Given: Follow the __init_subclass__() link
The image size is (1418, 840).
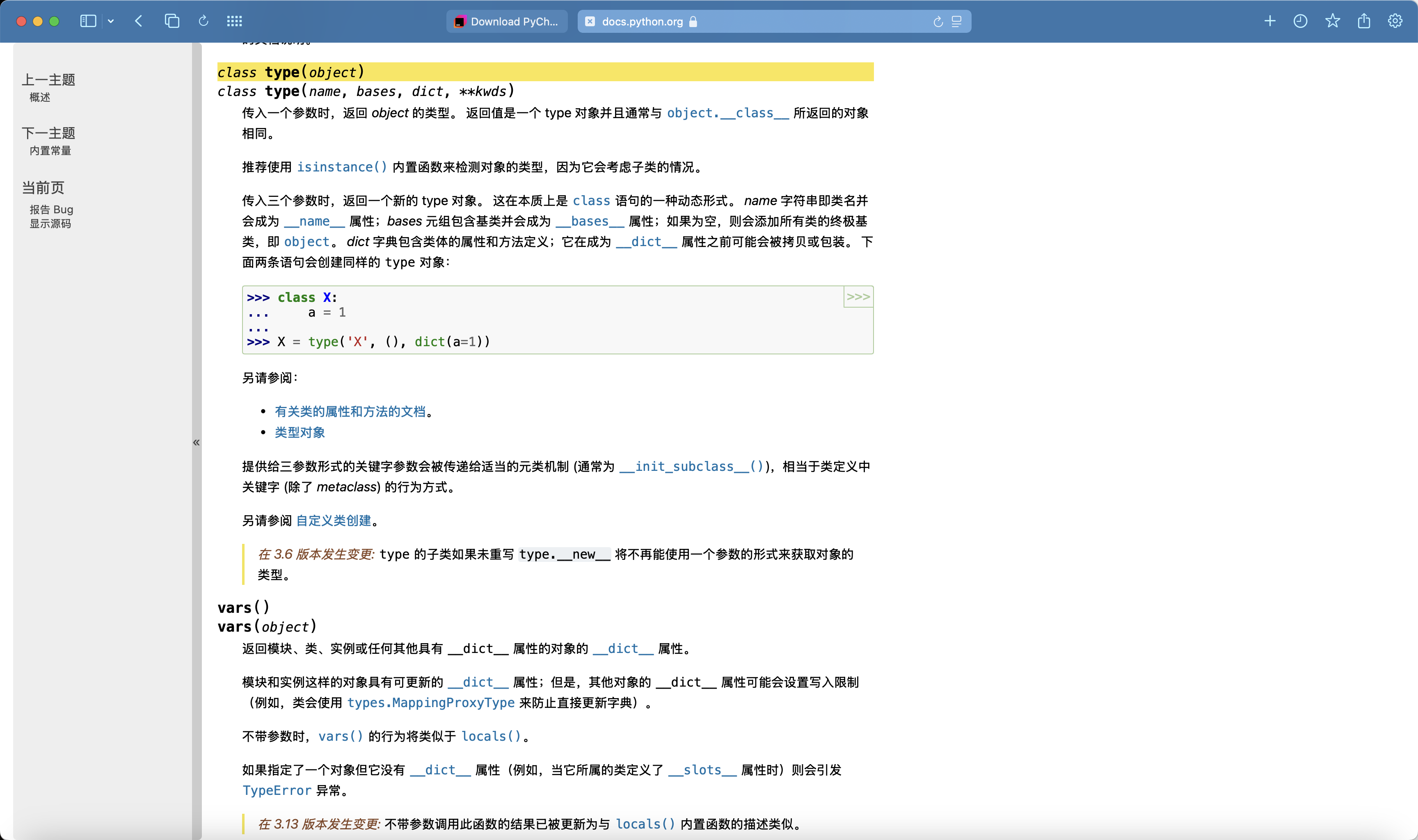Looking at the screenshot, I should click(x=692, y=466).
